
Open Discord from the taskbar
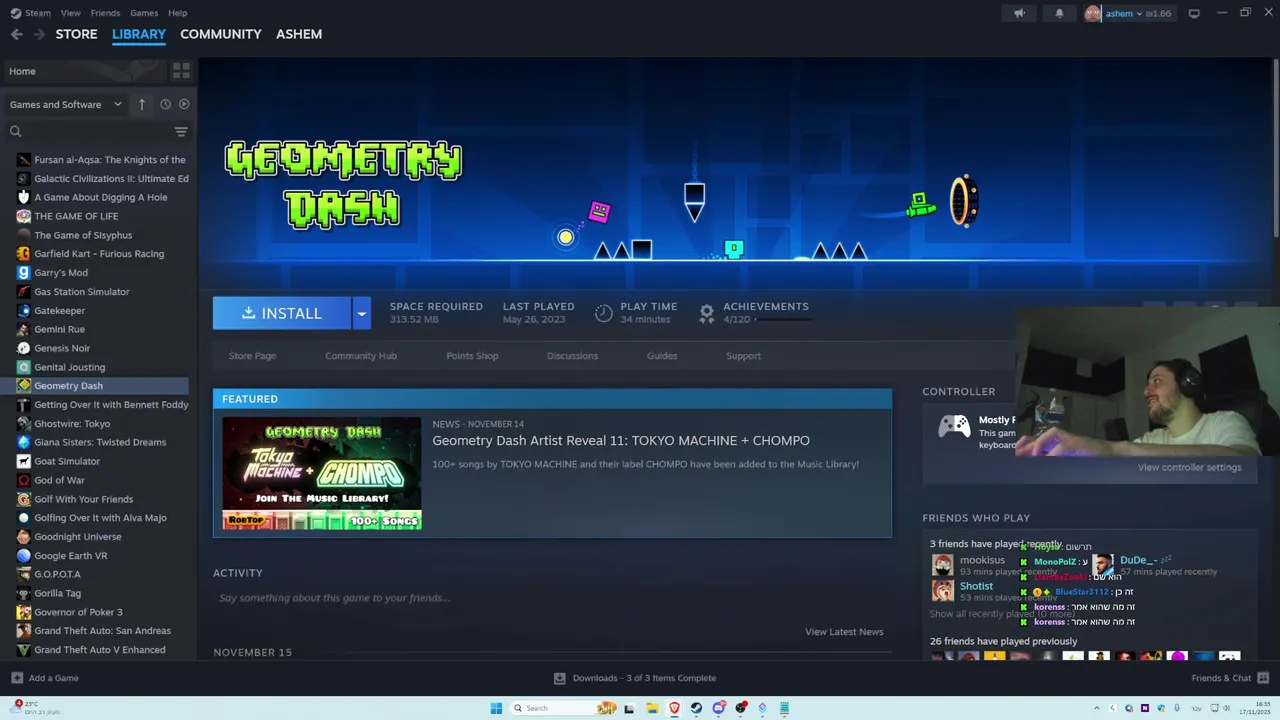click(718, 708)
